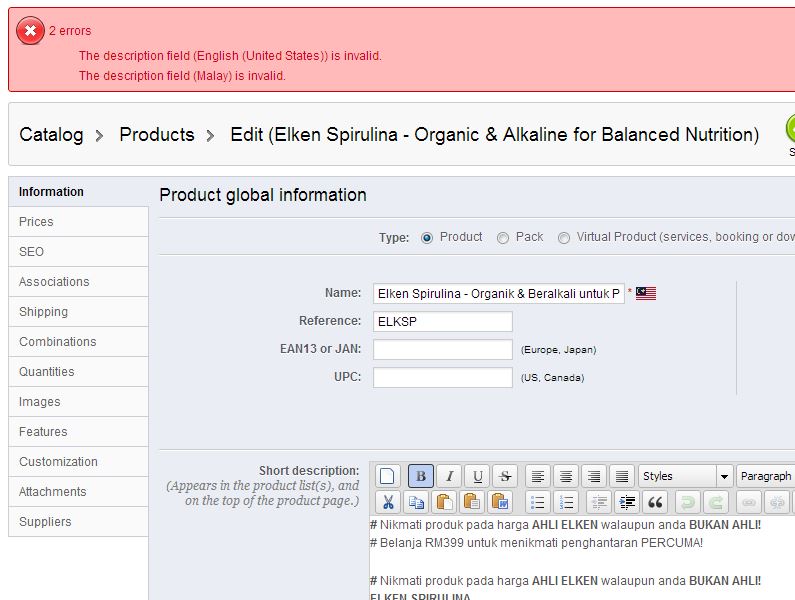Center-align text in short description
Screen dimensions: 795x600
click(x=566, y=476)
